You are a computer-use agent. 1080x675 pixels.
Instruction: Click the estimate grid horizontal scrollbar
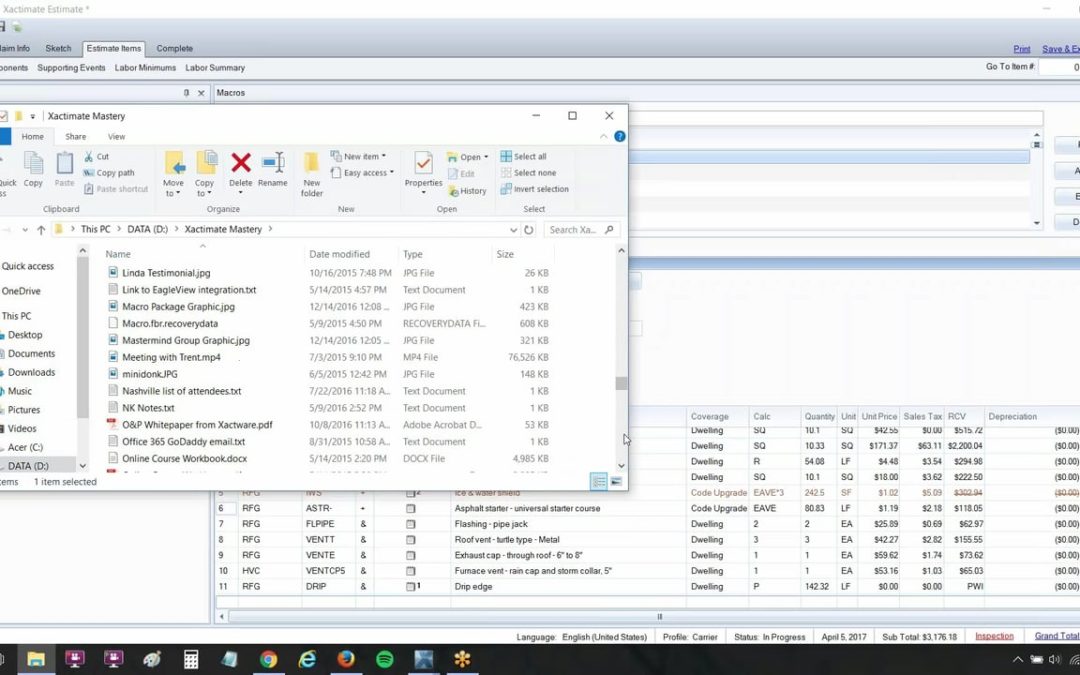(x=659, y=616)
